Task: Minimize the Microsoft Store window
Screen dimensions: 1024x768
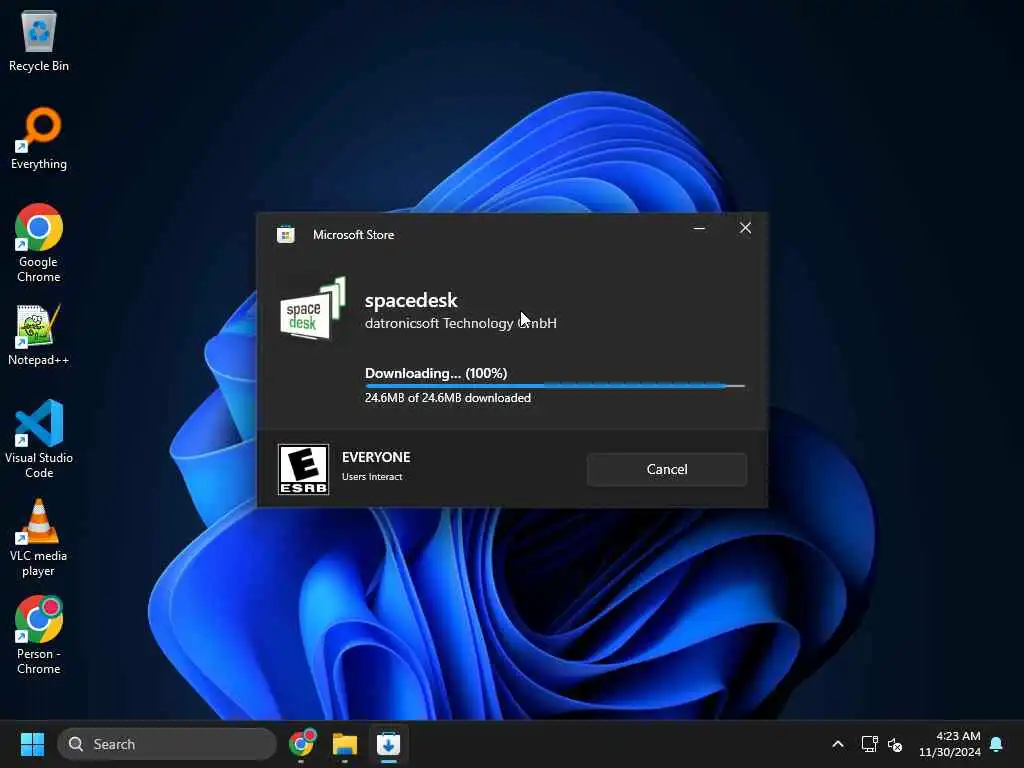Action: pos(699,228)
